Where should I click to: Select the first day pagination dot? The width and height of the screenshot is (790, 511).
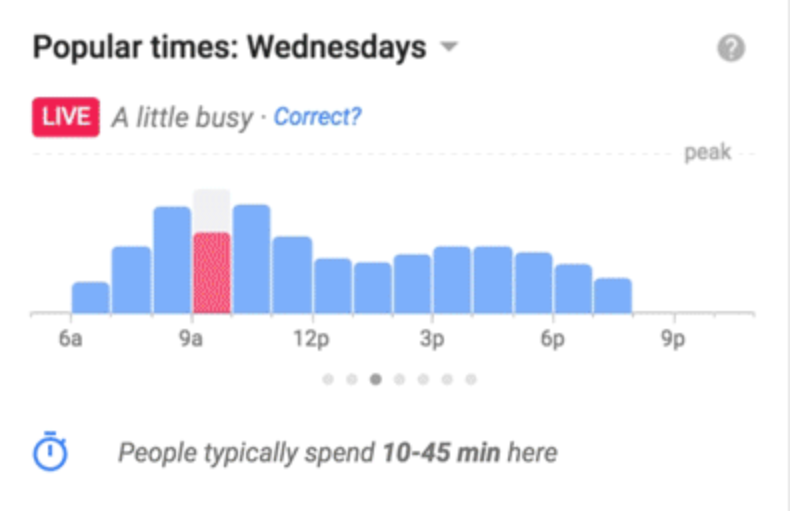[327, 379]
